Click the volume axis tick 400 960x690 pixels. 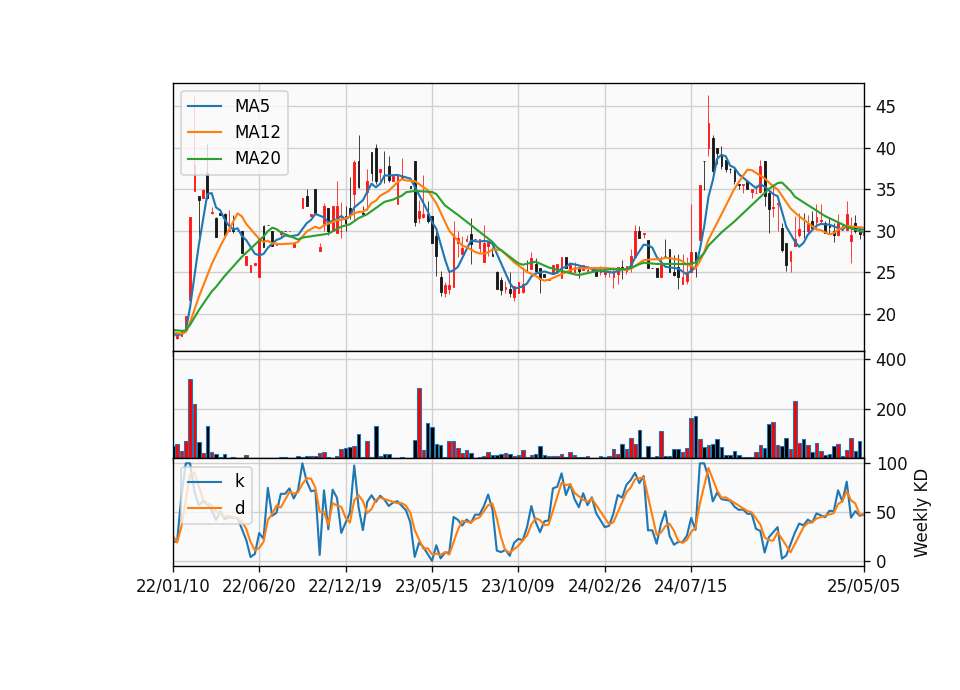click(891, 359)
